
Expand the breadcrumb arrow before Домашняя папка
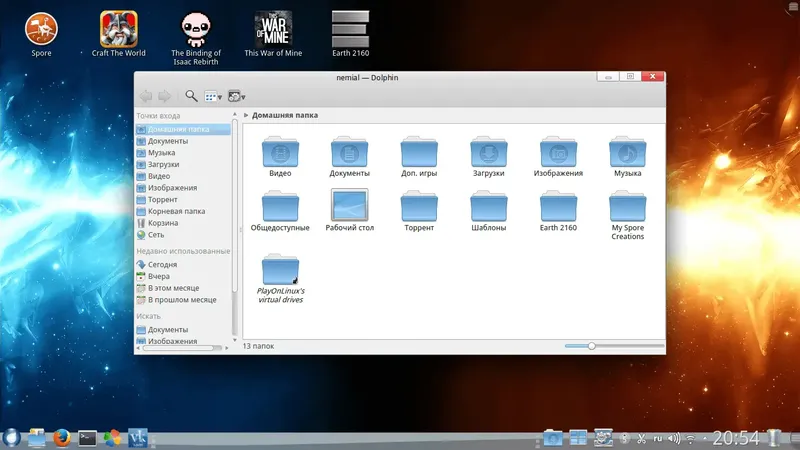tap(246, 115)
